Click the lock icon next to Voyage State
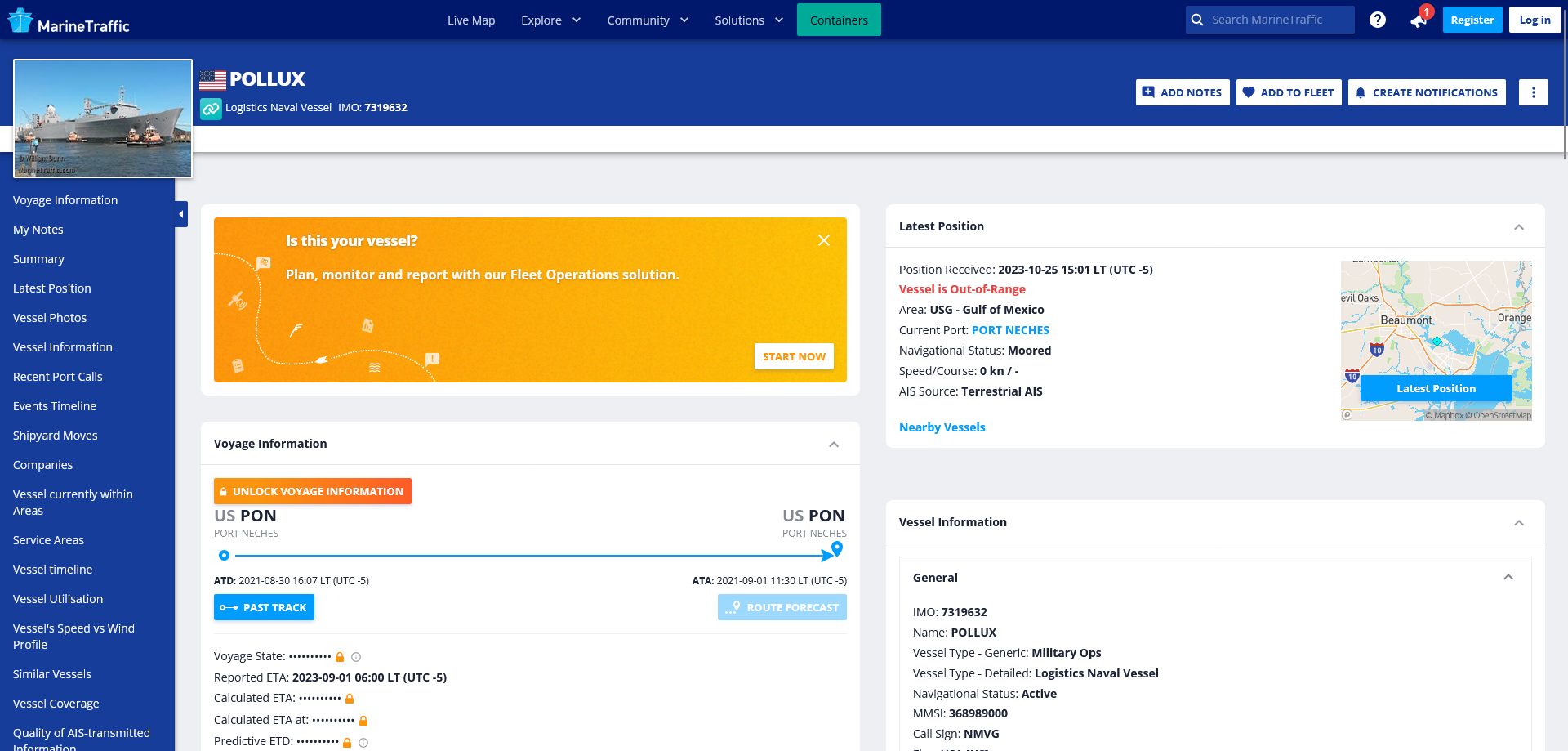This screenshot has width=1568, height=751. 340,657
